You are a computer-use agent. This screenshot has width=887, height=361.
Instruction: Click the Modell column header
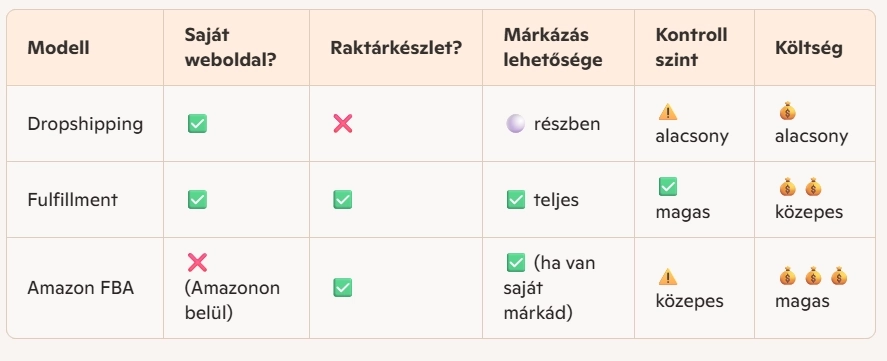(58, 48)
